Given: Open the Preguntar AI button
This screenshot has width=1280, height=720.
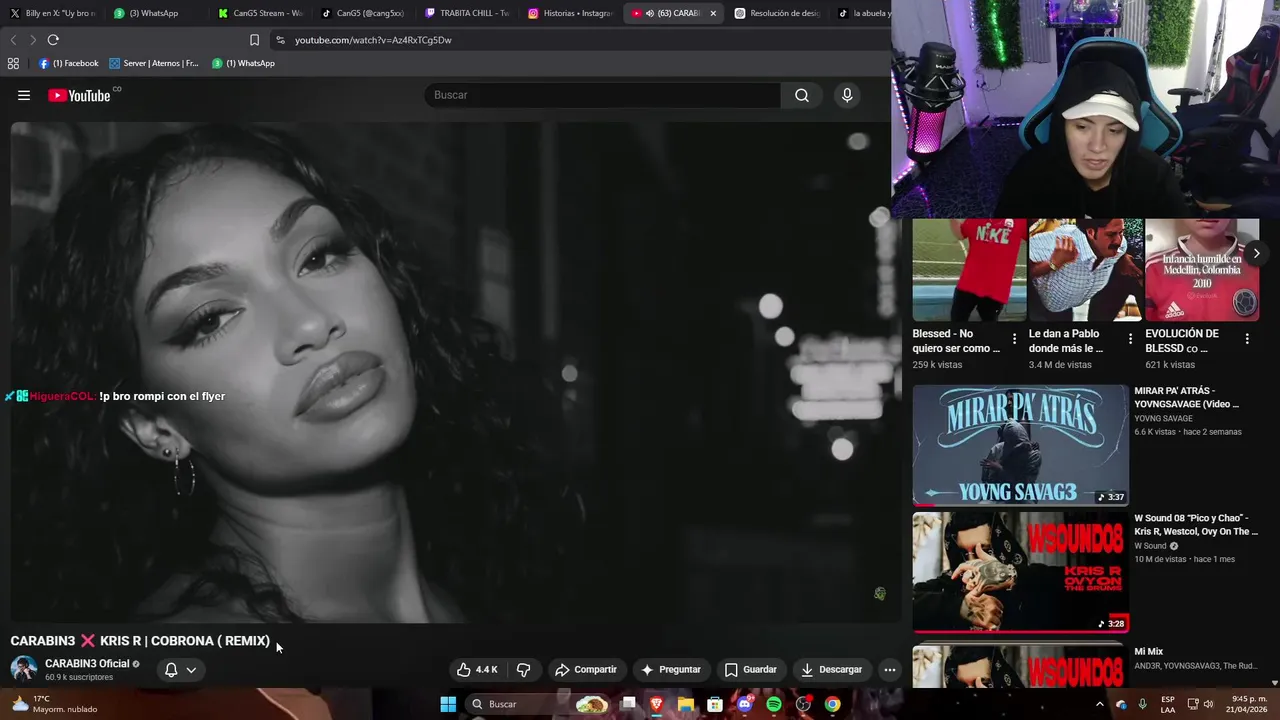Looking at the screenshot, I should (x=671, y=670).
